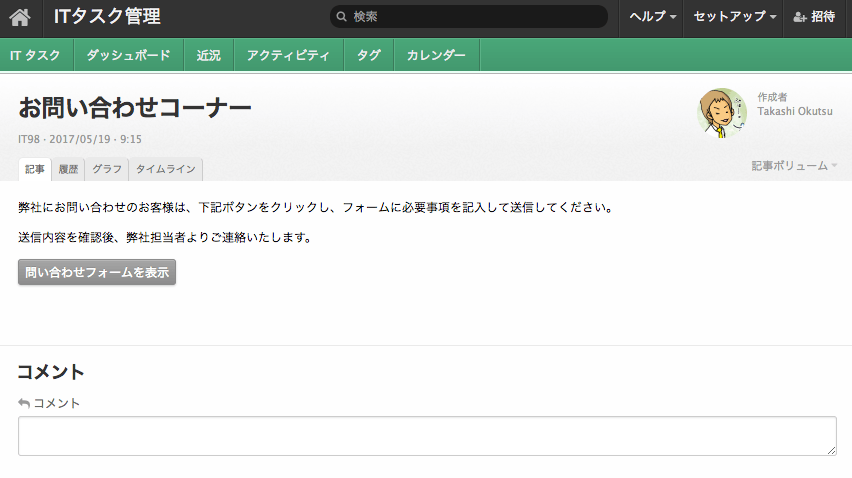852x478 pixels.
Task: Open the タイムライン tab
Action: coord(166,169)
